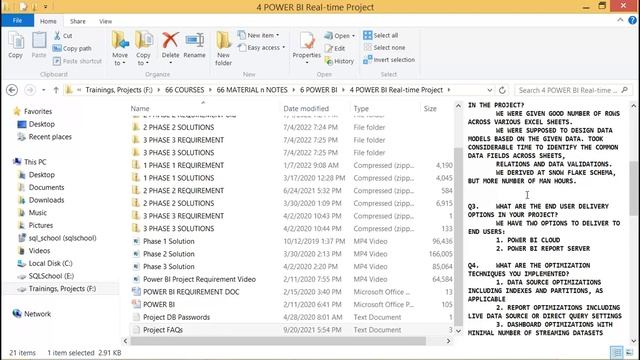Image resolution: width=640 pixels, height=360 pixels.
Task: Refresh the folder with refresh icon
Action: tap(502, 90)
